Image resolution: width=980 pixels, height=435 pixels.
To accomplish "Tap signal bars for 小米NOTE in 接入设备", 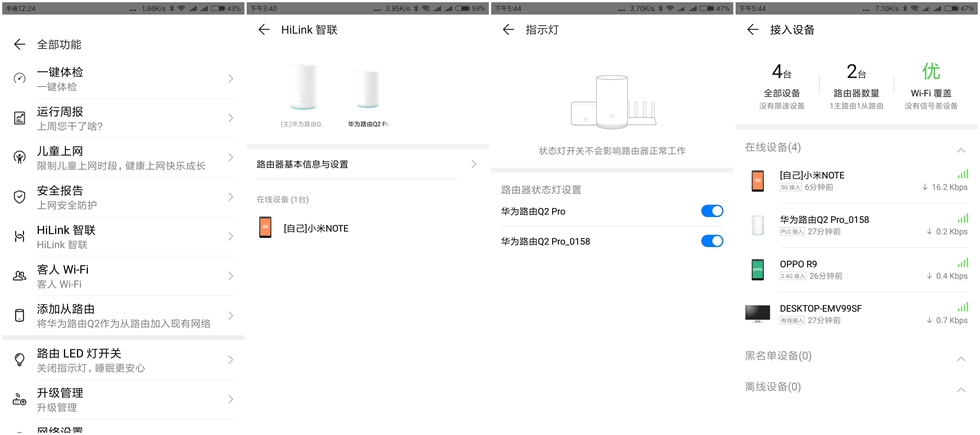I will (962, 174).
